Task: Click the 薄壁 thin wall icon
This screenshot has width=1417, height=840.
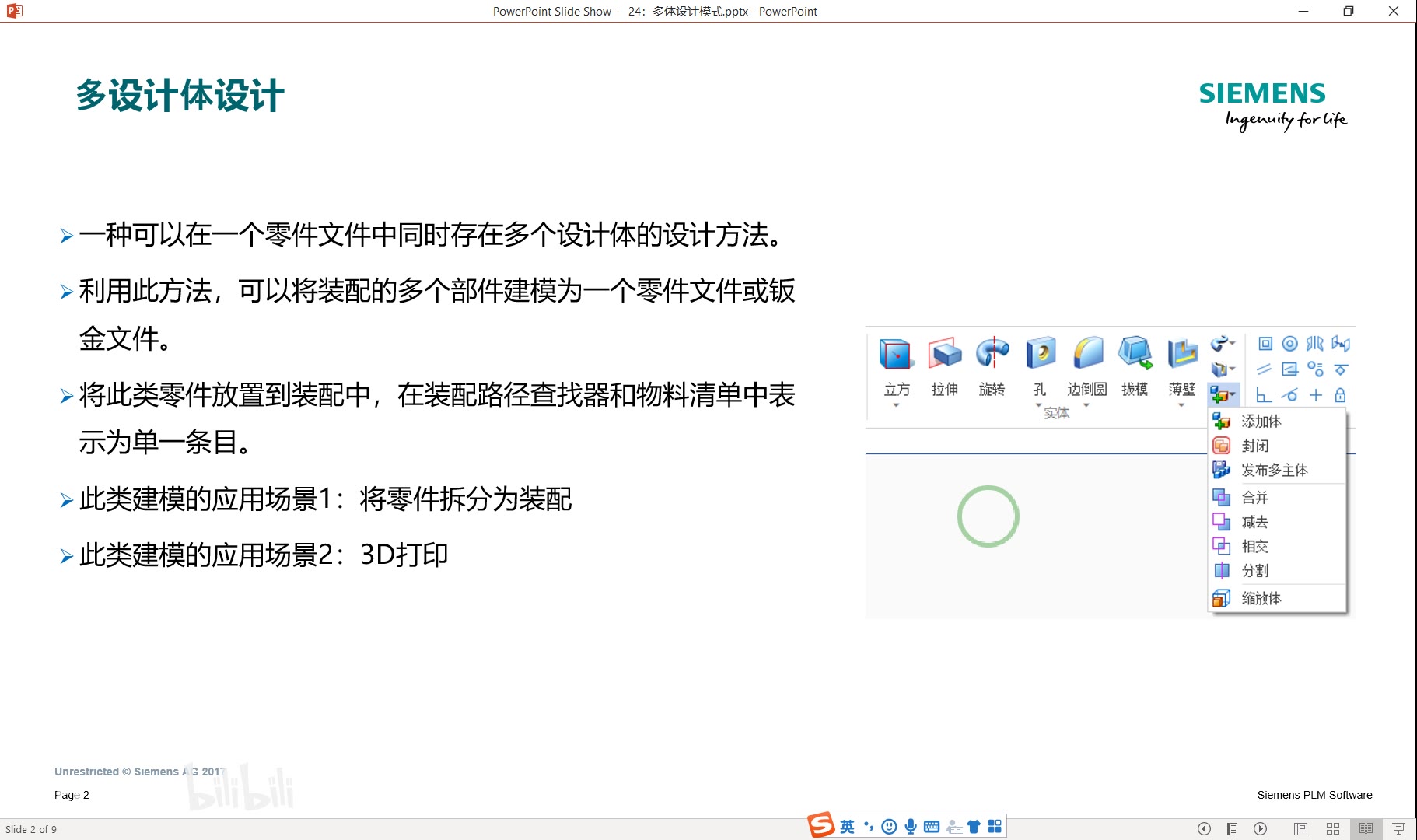Action: [x=1182, y=354]
